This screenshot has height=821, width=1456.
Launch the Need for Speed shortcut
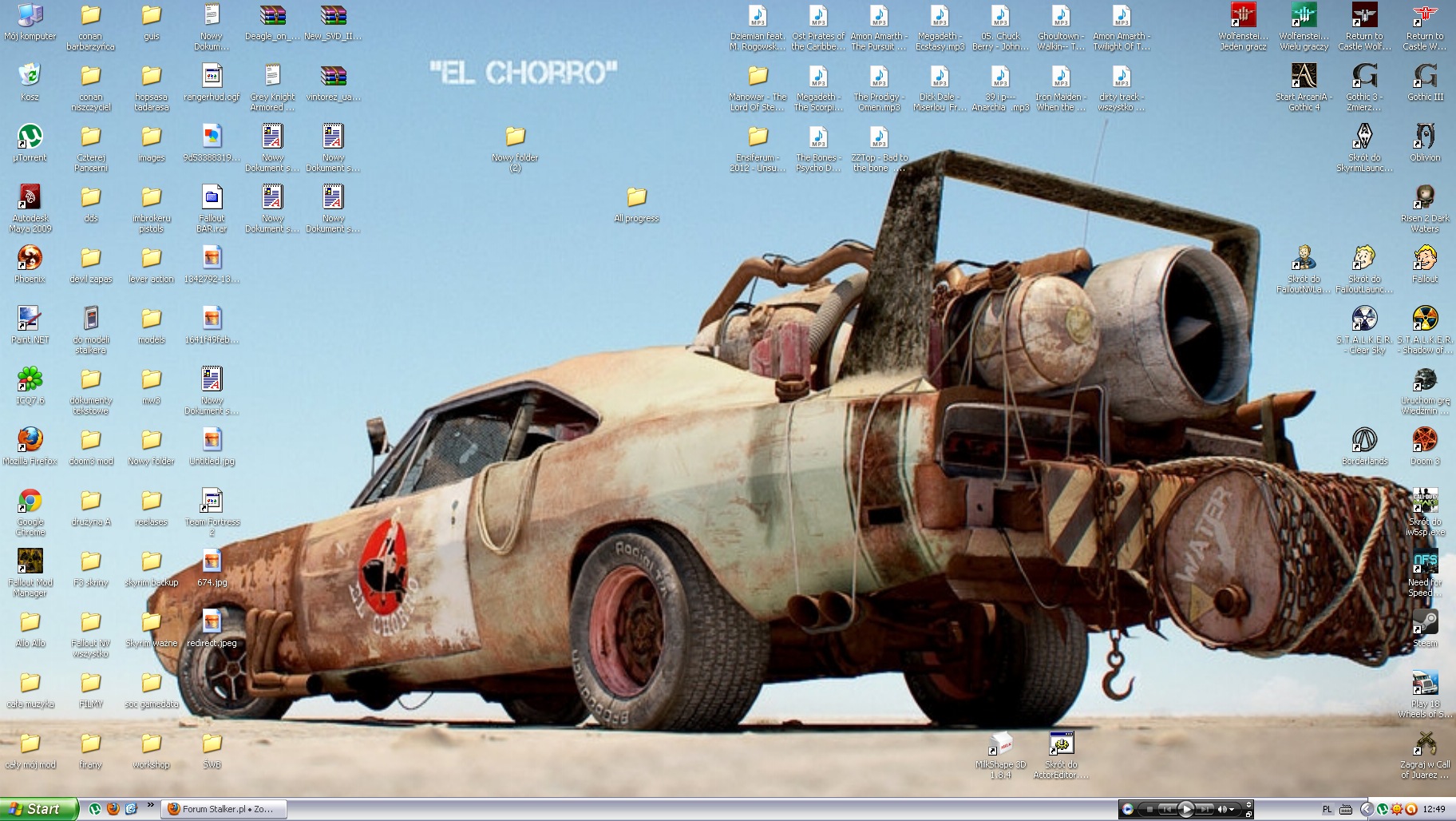(1425, 573)
